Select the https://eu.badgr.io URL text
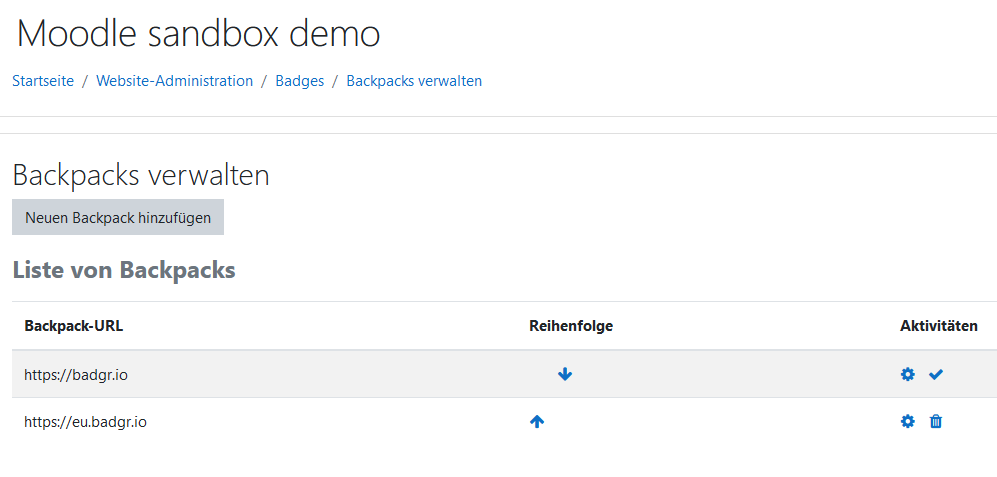The height and width of the screenshot is (477, 997). tap(85, 421)
